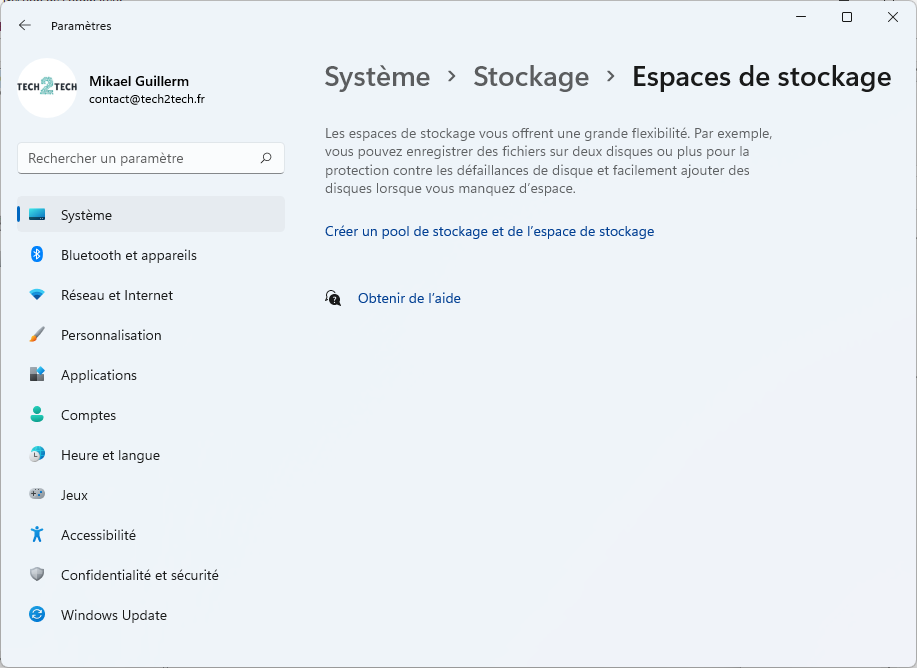The image size is (917, 668).
Task: Focus the Rechercher un paramètre field
Action: (x=151, y=158)
